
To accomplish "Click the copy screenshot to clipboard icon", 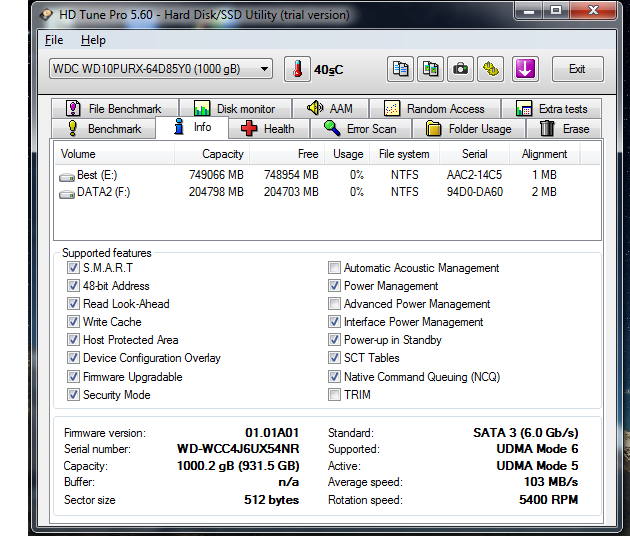I will (x=431, y=69).
